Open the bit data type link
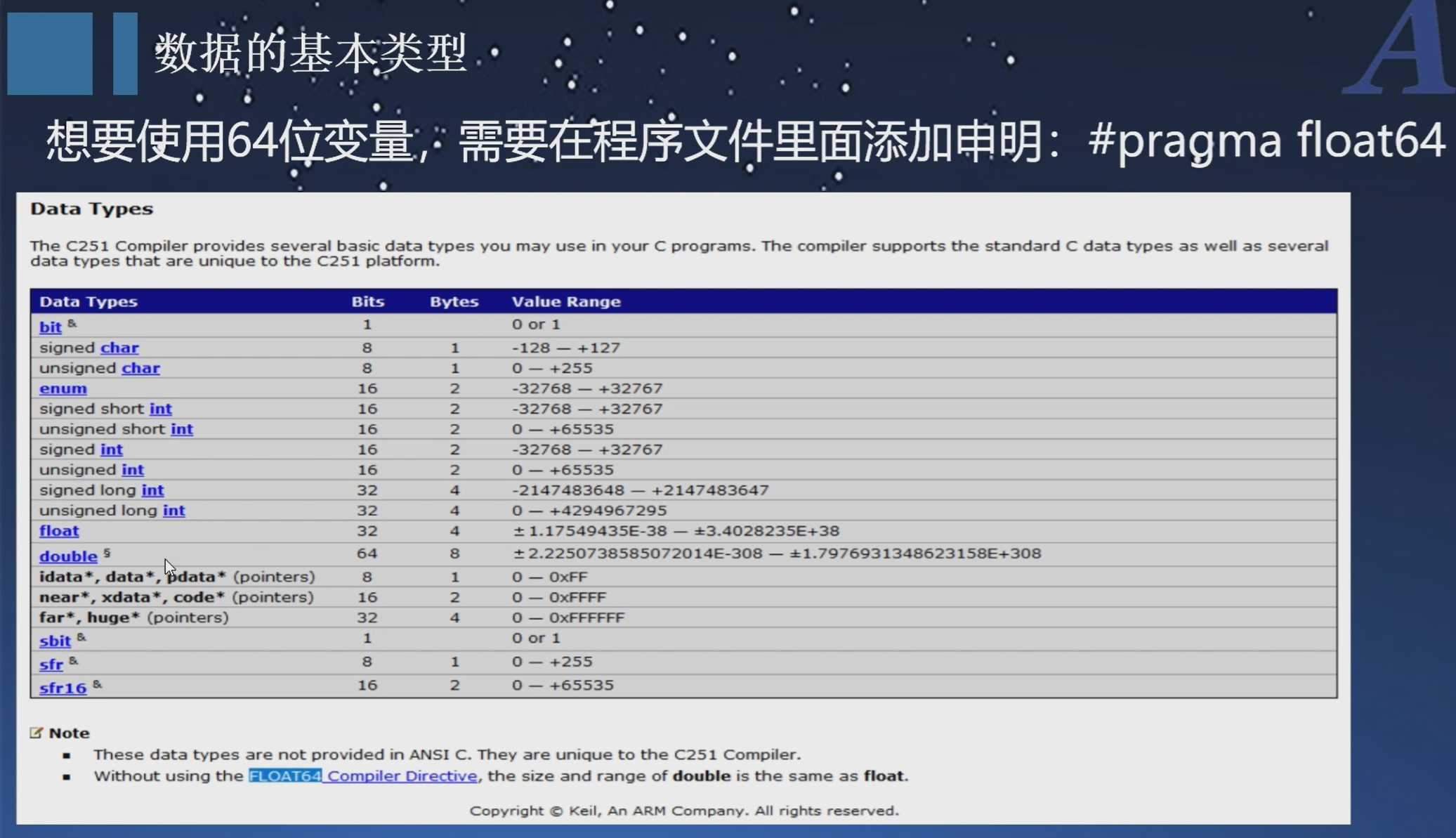The height and width of the screenshot is (838, 1456). pyautogui.click(x=50, y=327)
